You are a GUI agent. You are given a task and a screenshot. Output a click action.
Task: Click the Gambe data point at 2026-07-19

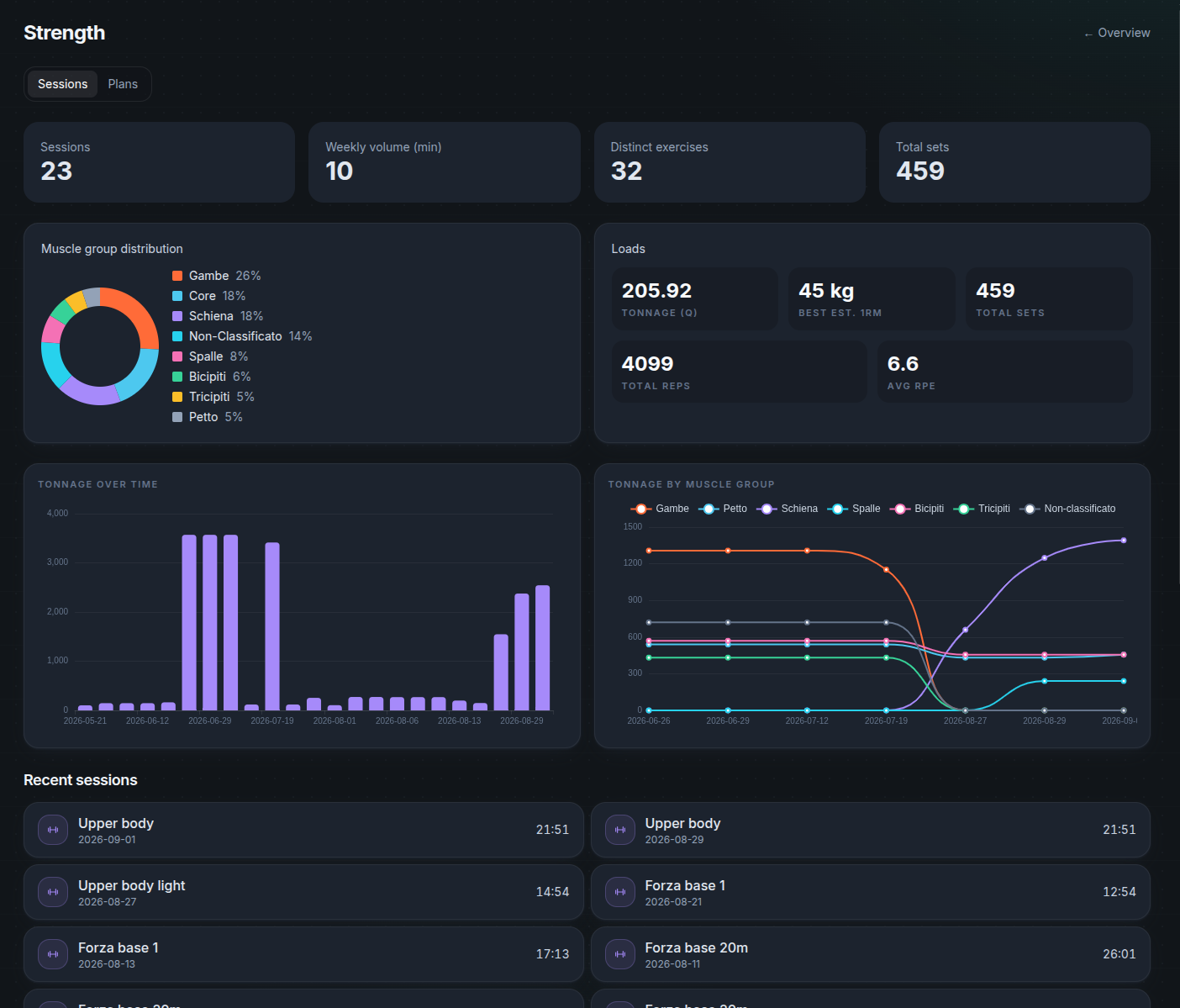[886, 569]
